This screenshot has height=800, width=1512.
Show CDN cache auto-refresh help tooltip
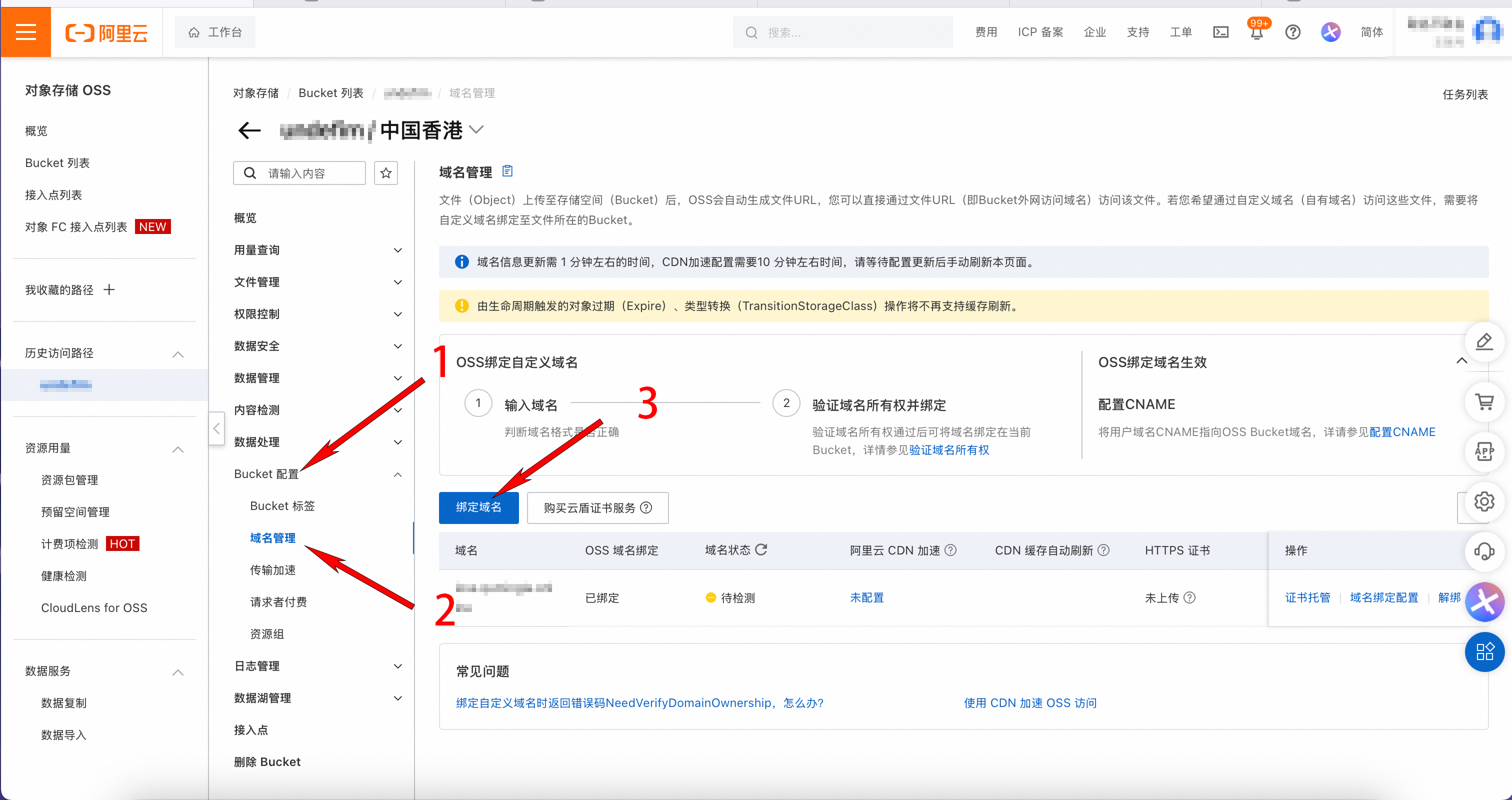(x=1103, y=550)
